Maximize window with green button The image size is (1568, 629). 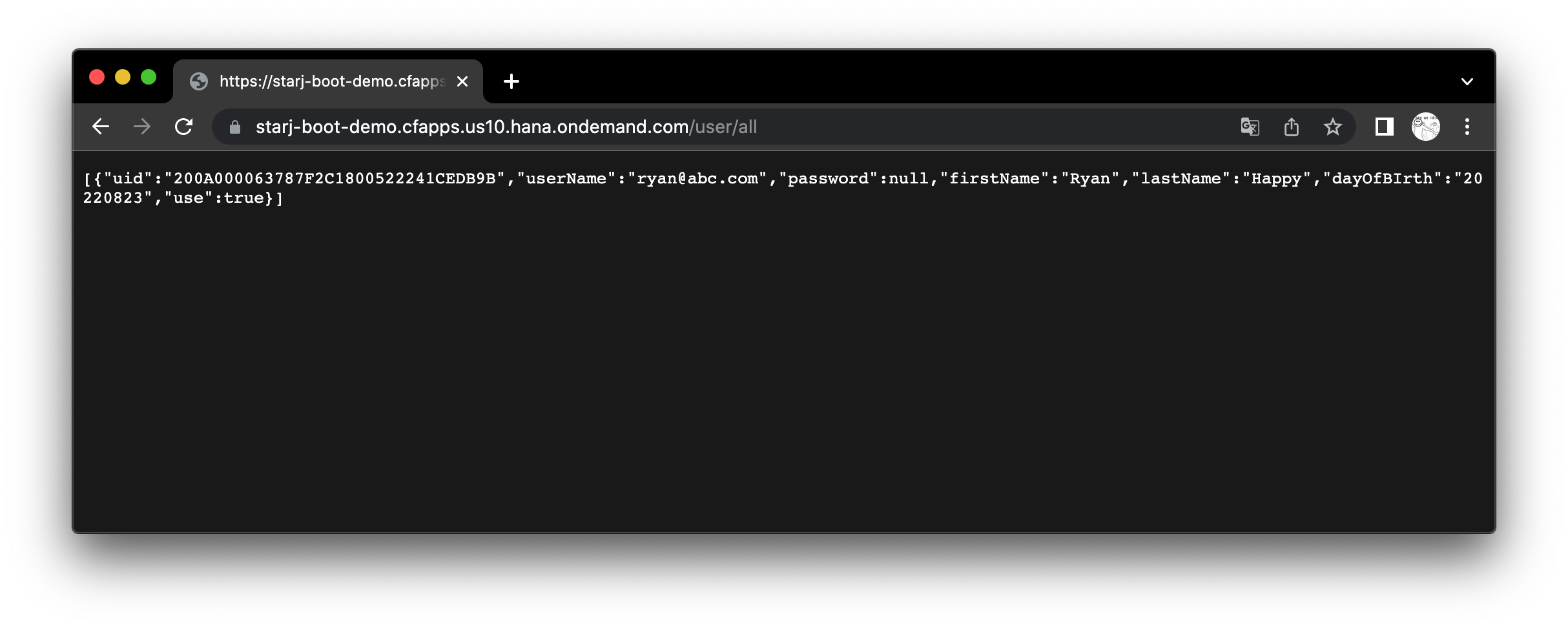click(x=149, y=77)
